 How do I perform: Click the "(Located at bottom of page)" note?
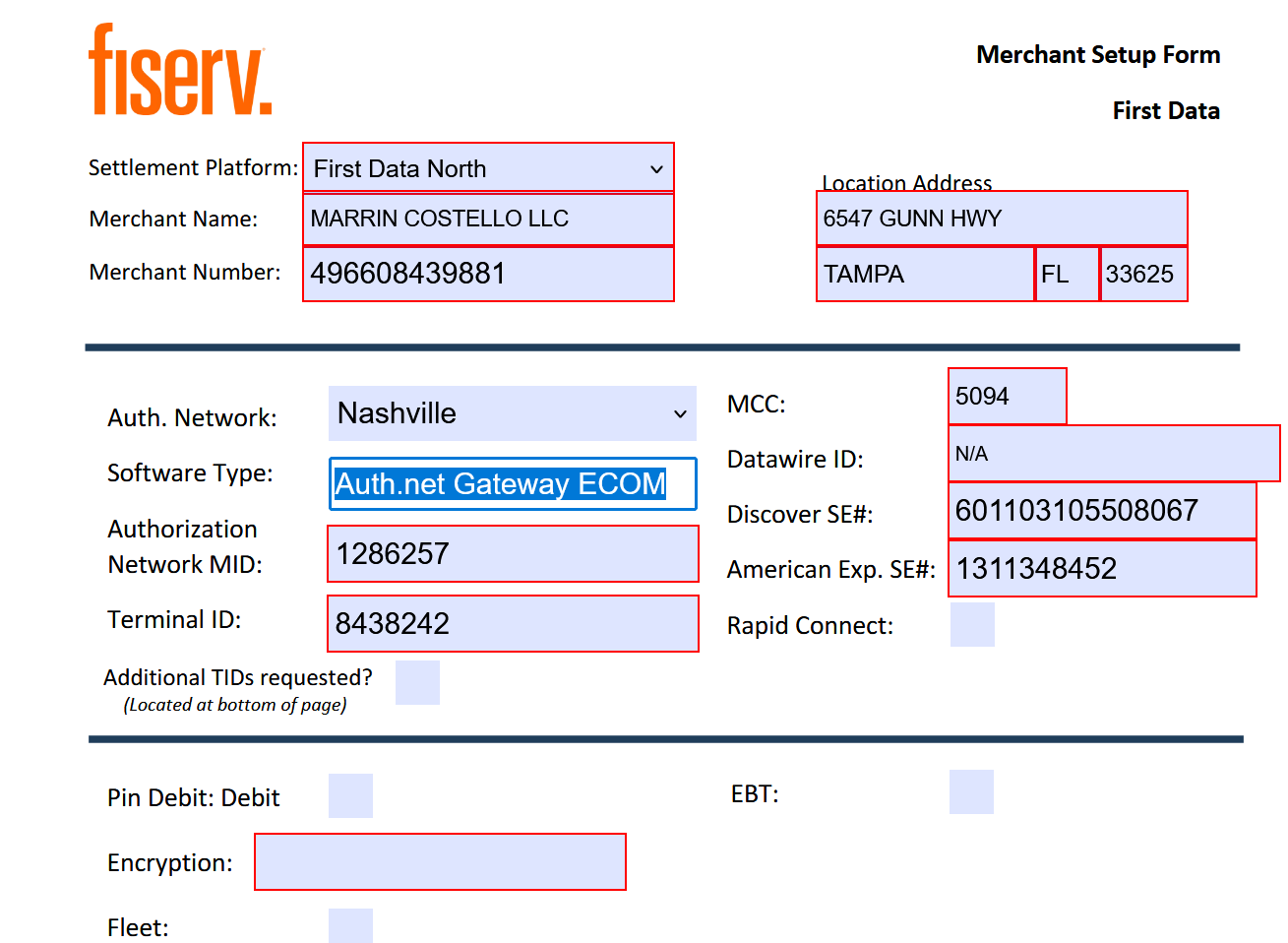point(235,705)
